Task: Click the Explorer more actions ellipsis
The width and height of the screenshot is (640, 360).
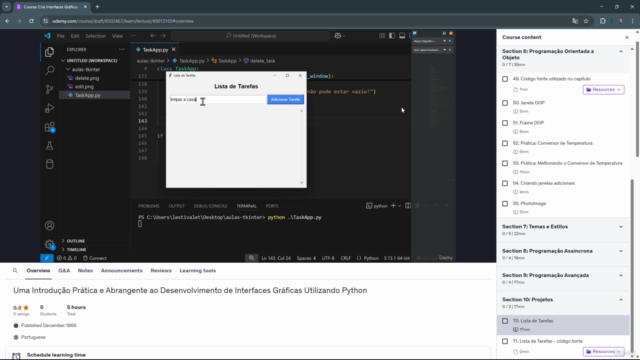Action: (122, 49)
